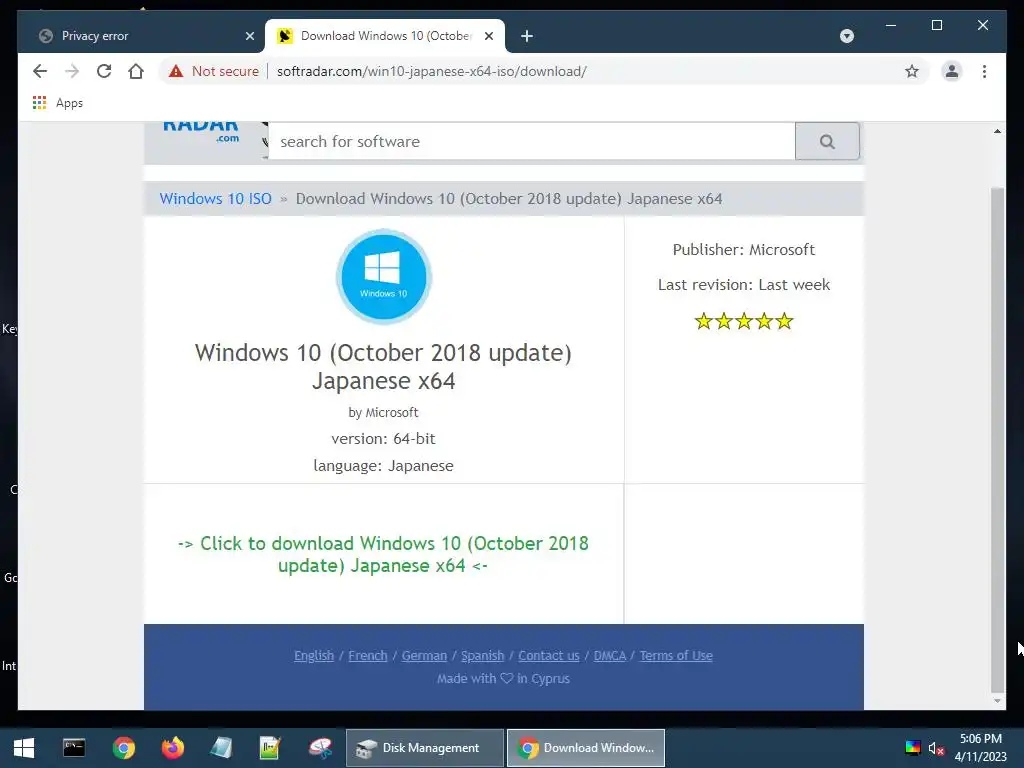Open the Chrome three-dot menu
Image resolution: width=1024 pixels, height=768 pixels.
click(x=984, y=71)
